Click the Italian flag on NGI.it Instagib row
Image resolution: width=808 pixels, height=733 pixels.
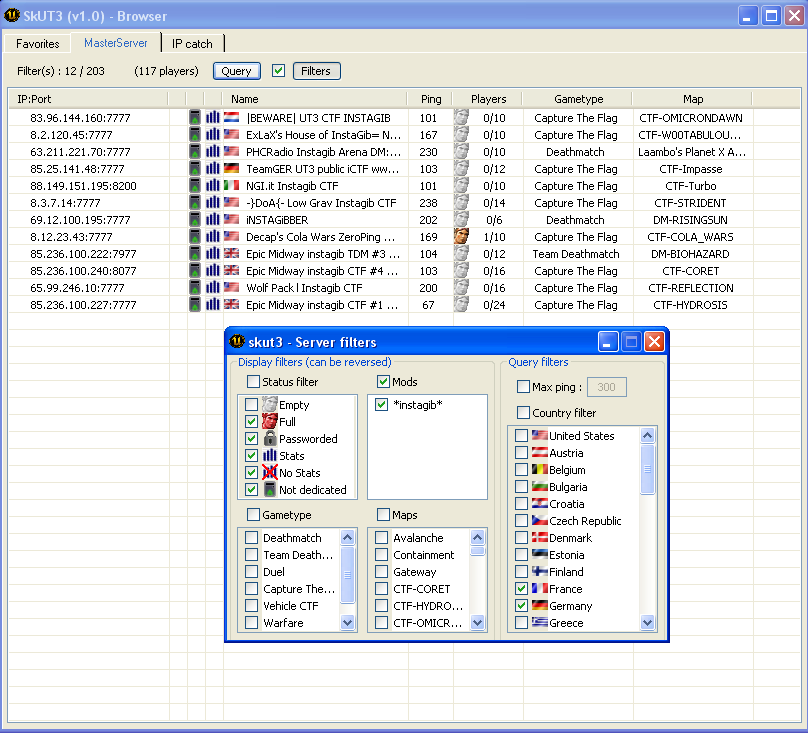click(x=231, y=186)
